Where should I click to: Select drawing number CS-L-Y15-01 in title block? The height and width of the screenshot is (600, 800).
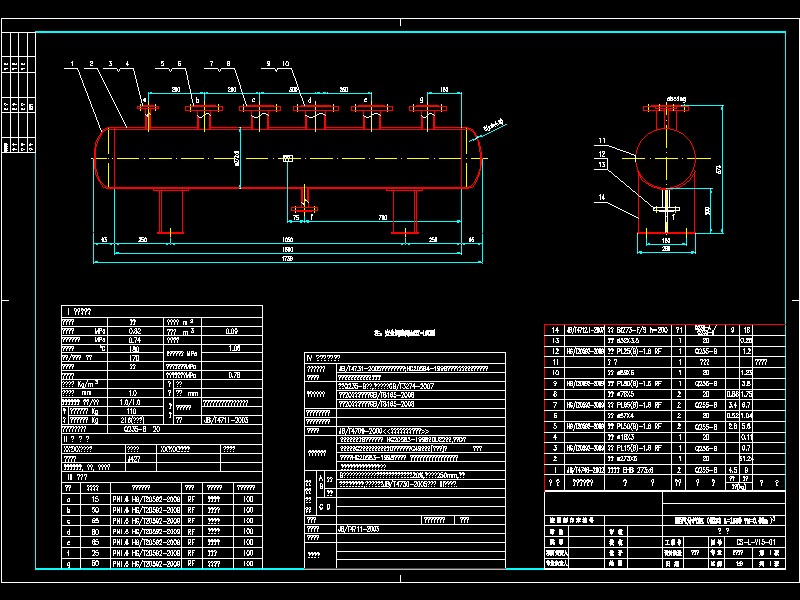pos(757,542)
